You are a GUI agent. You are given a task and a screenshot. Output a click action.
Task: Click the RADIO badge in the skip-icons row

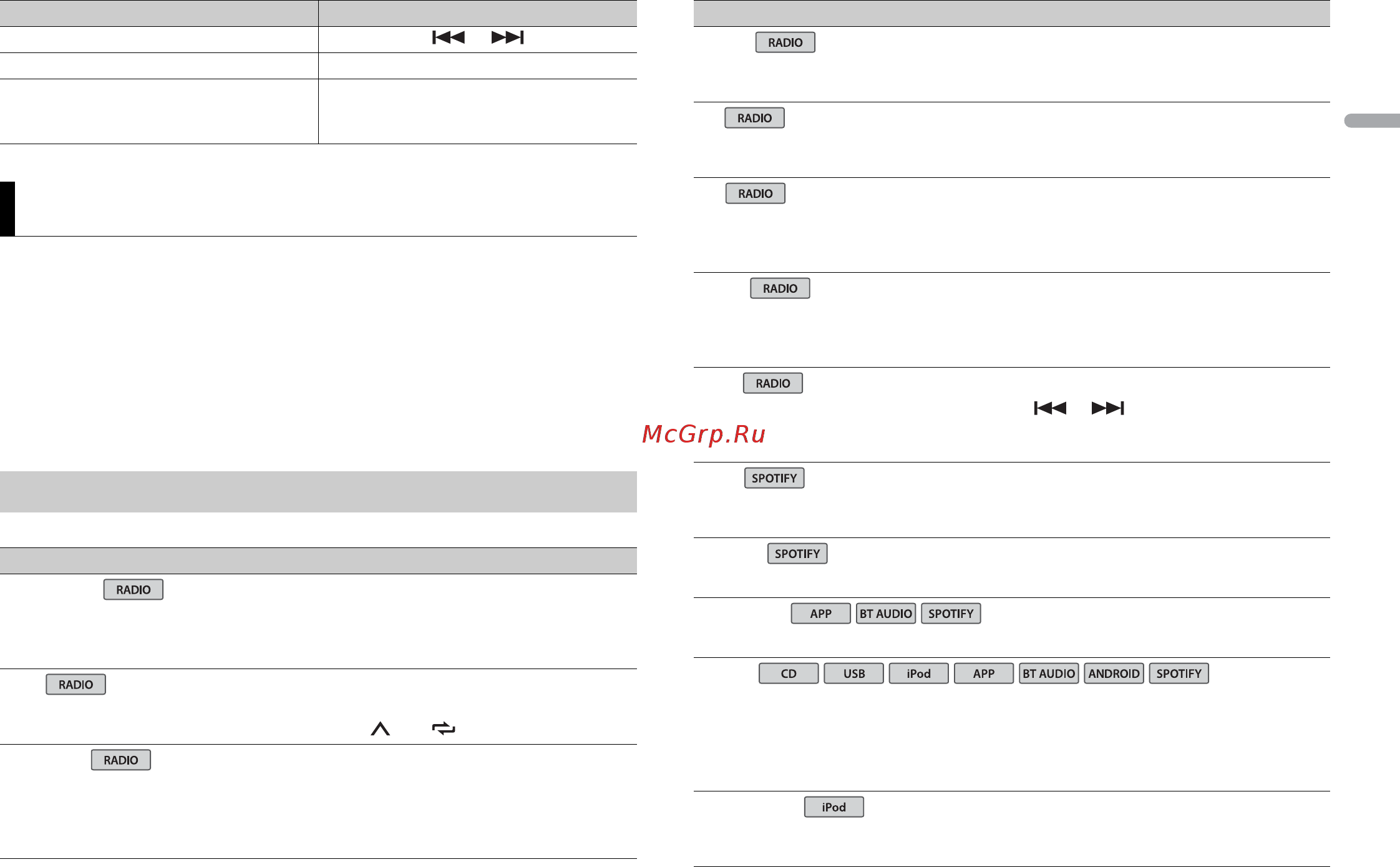[x=772, y=383]
